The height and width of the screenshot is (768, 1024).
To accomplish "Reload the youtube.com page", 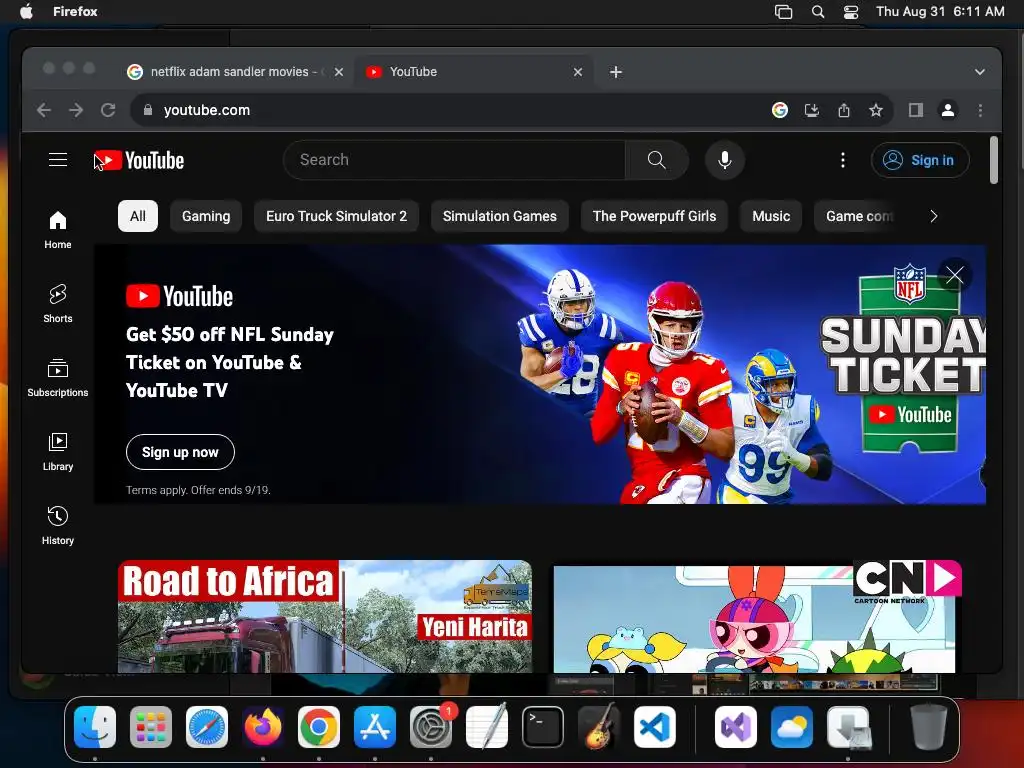I will point(108,110).
